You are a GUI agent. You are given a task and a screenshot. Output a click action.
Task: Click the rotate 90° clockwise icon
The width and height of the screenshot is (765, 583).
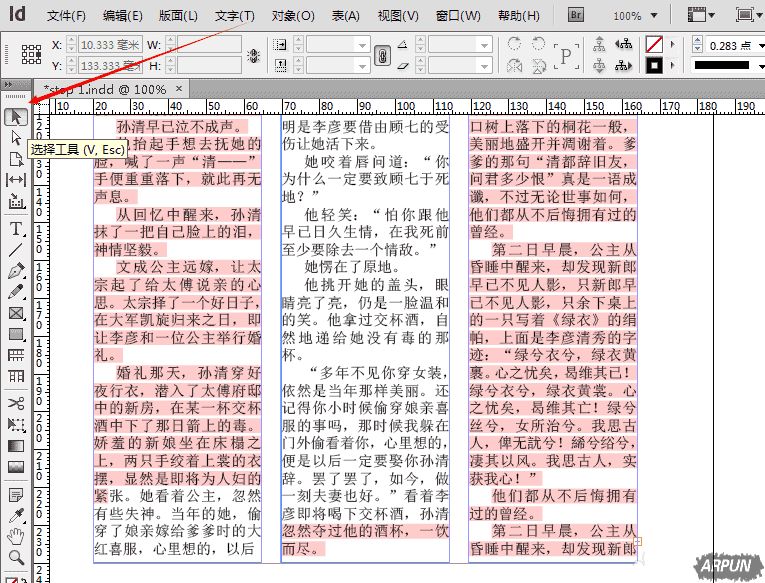coord(514,43)
